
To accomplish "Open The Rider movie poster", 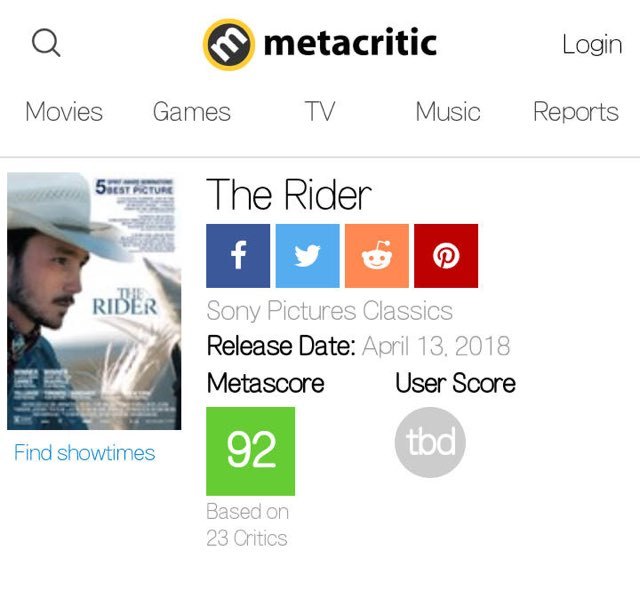I will pos(94,301).
